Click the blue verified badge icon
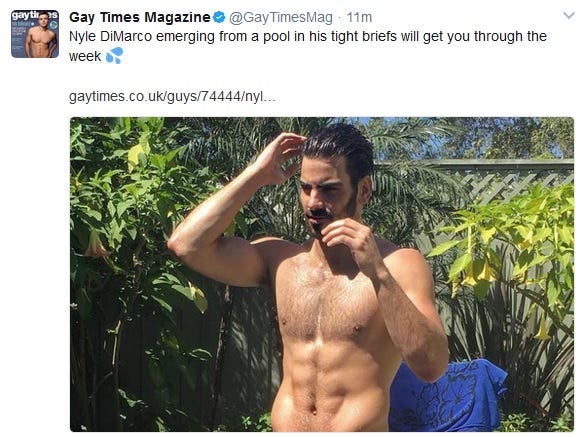The width and height of the screenshot is (587, 437). coord(219,17)
